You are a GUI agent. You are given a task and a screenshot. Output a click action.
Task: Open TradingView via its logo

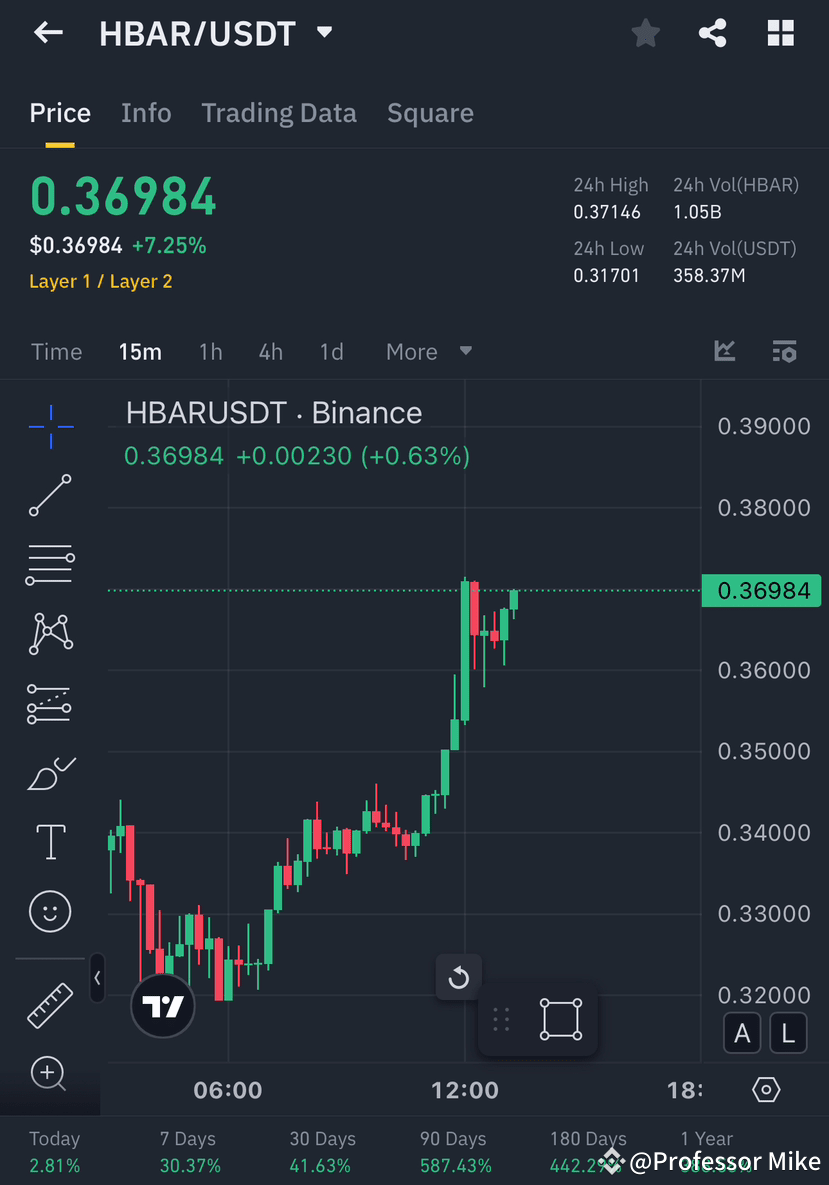162,1006
